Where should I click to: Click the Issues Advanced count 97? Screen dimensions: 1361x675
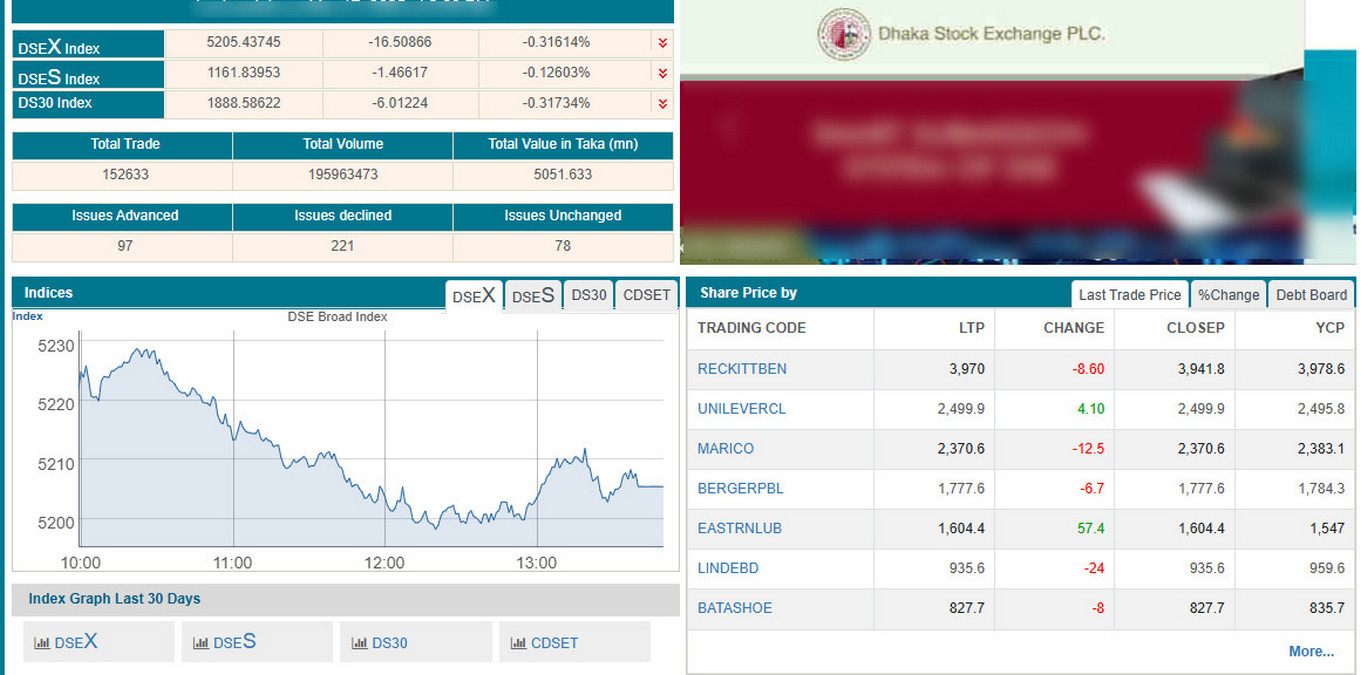tap(125, 245)
